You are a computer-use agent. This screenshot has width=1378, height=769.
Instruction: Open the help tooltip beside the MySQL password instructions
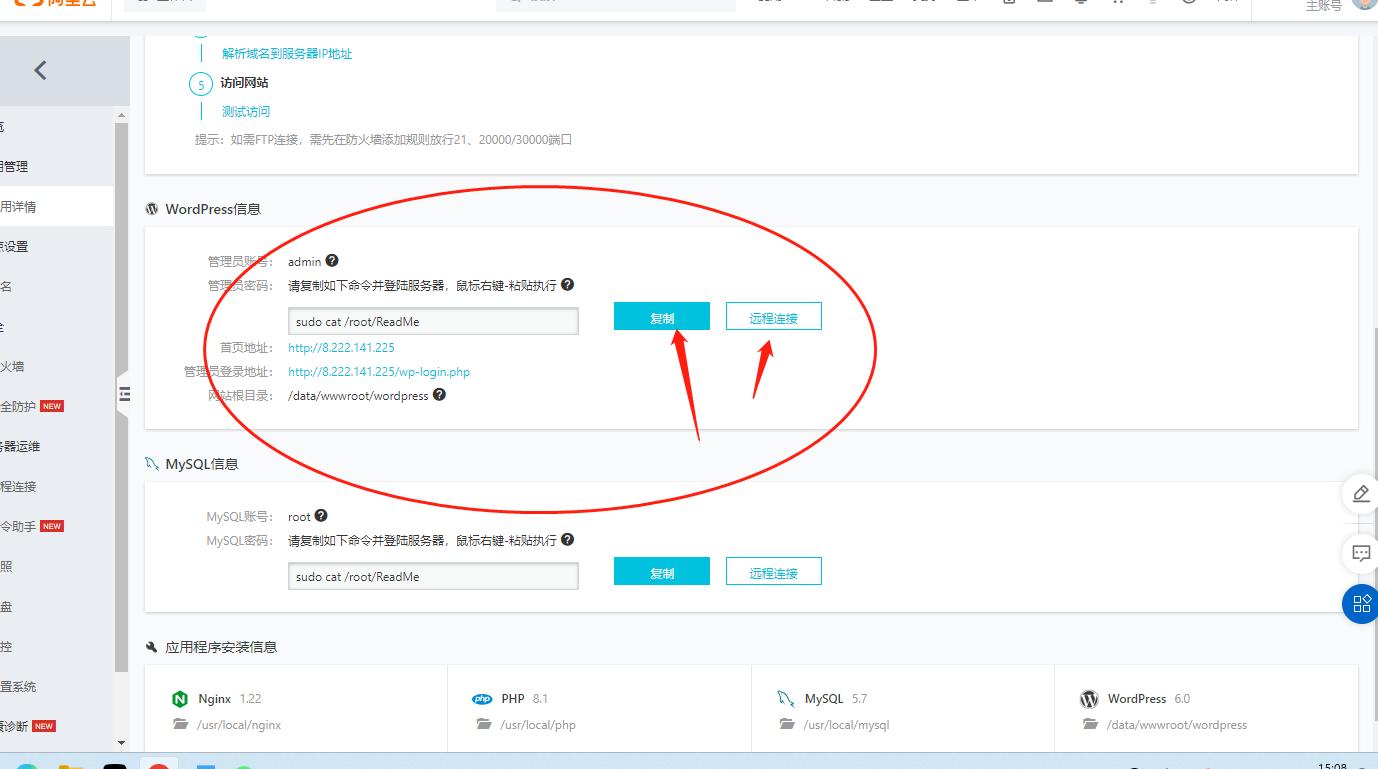(567, 540)
